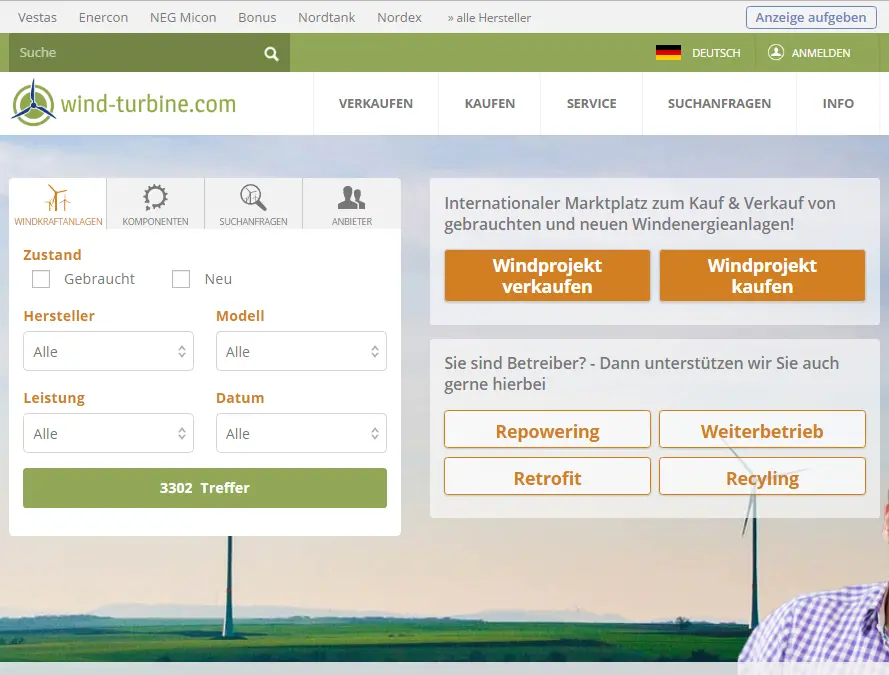This screenshot has height=675, width=889.
Task: Open the Service menu item
Action: tap(591, 104)
